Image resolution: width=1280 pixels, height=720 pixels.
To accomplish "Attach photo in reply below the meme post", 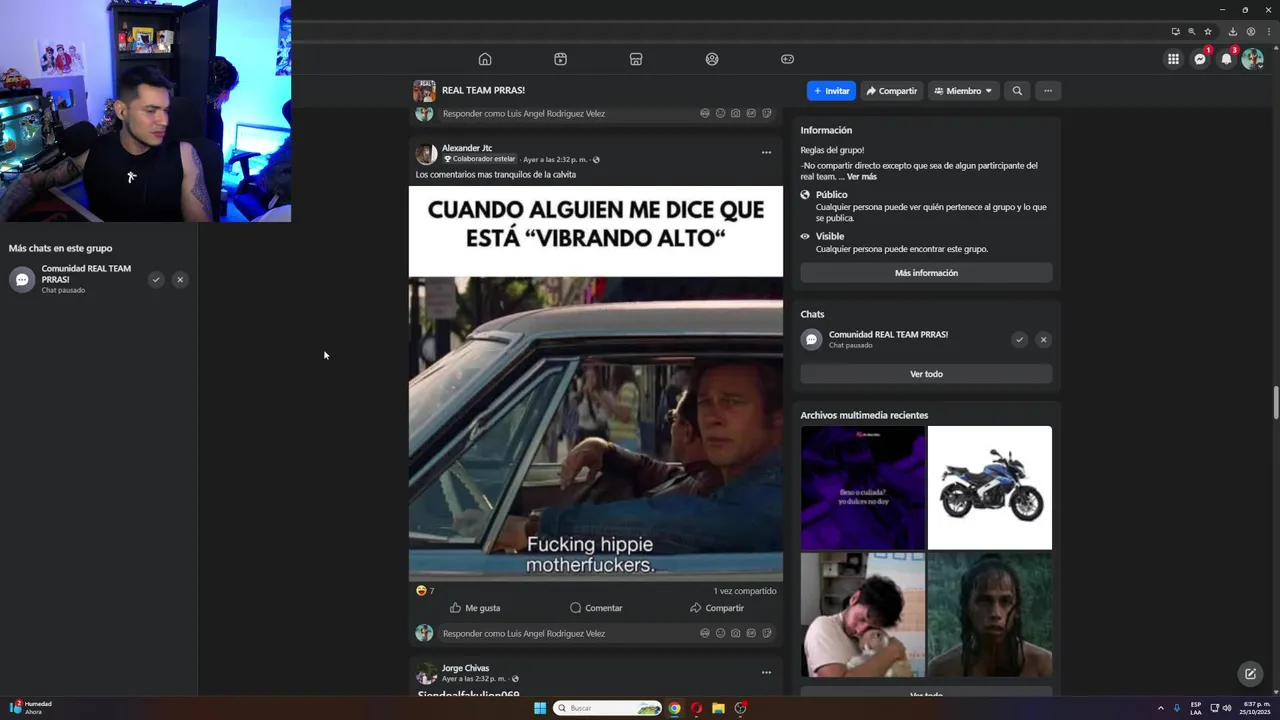I will click(736, 633).
